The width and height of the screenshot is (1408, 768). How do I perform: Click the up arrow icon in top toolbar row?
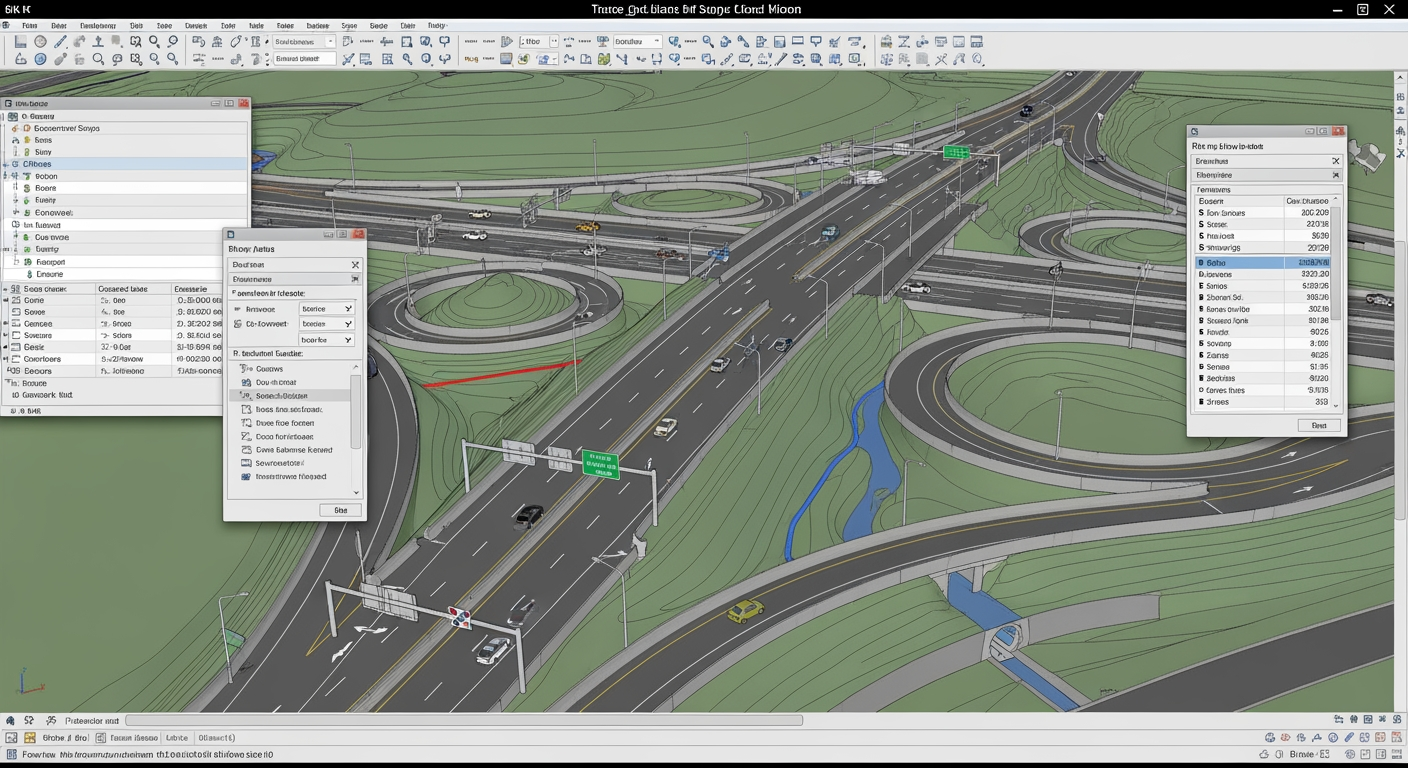pos(98,42)
